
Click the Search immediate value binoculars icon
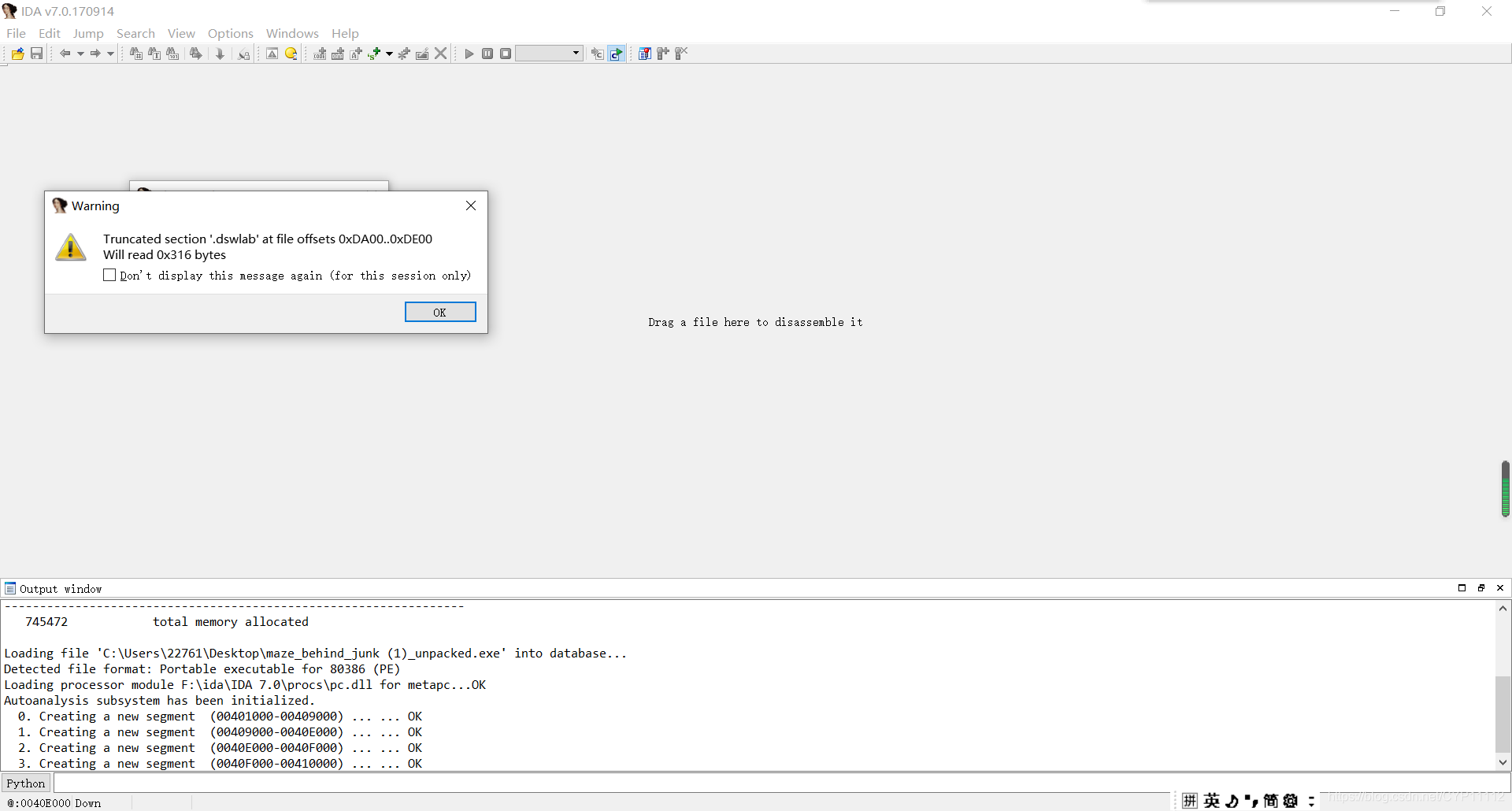coord(136,54)
